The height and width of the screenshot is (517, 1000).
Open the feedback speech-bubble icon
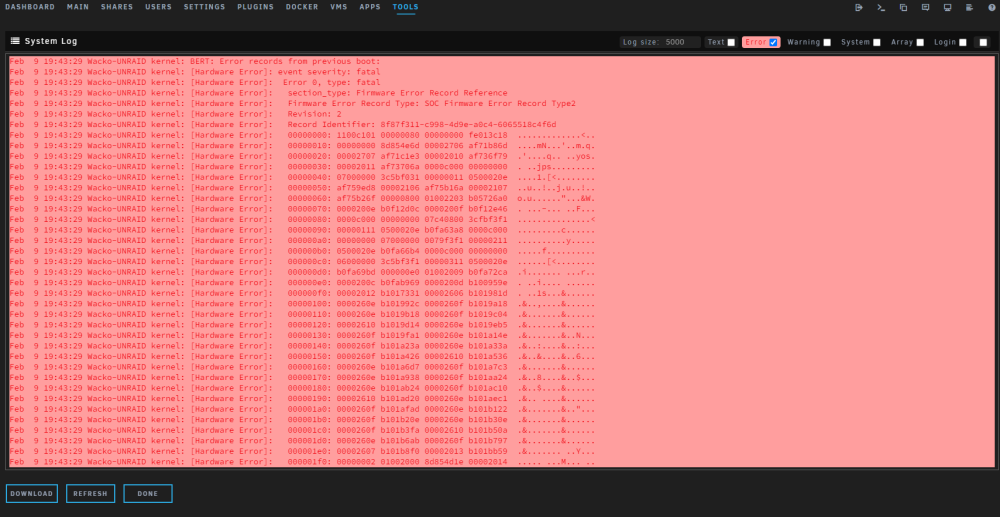click(925, 8)
